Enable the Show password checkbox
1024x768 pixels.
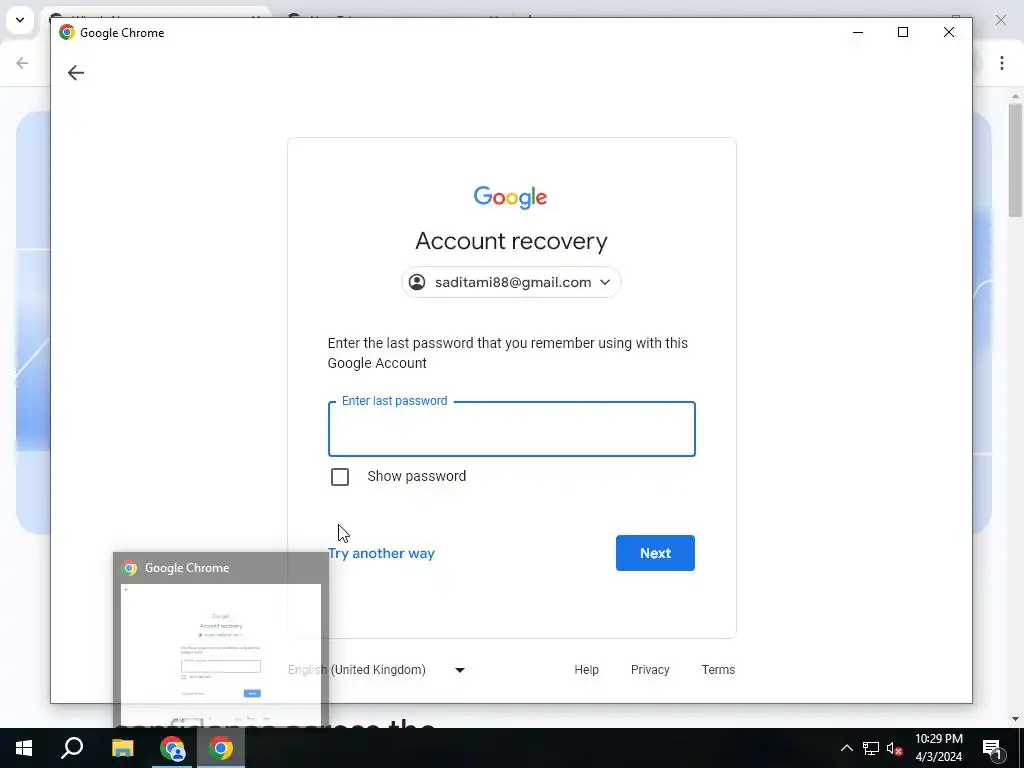(x=340, y=477)
